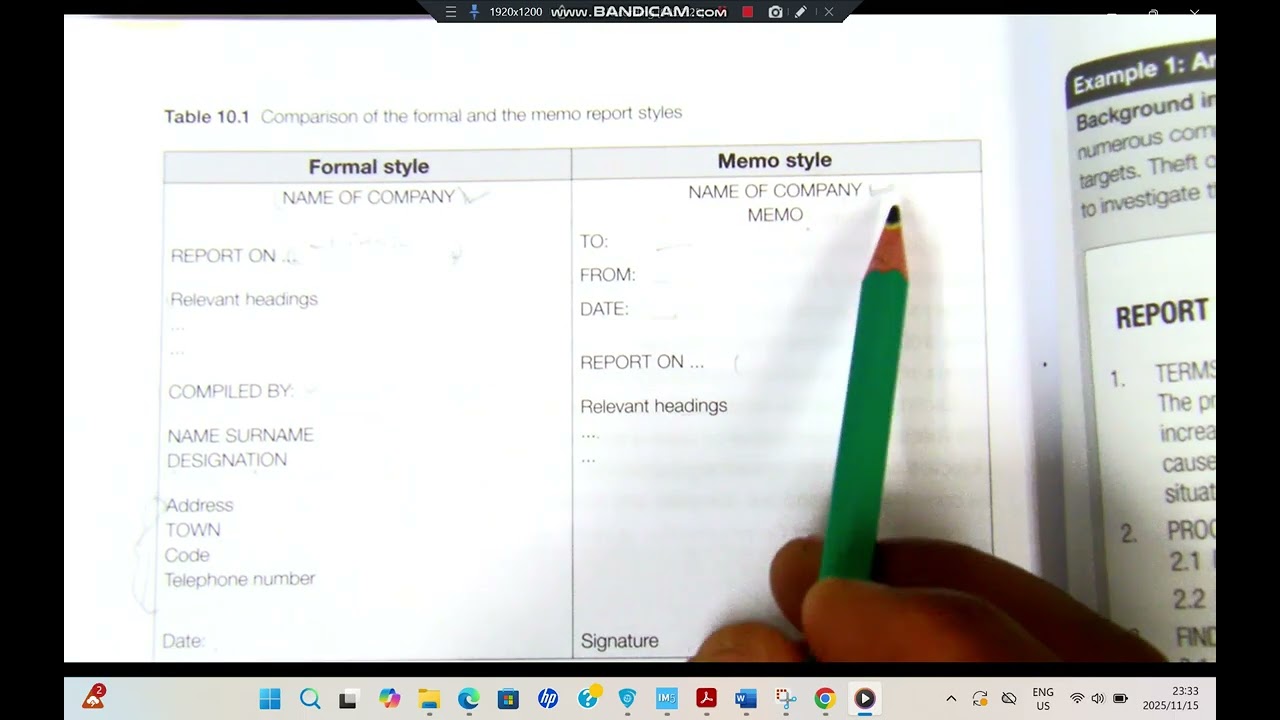
Task: Stop the Bandicam recording
Action: (747, 12)
